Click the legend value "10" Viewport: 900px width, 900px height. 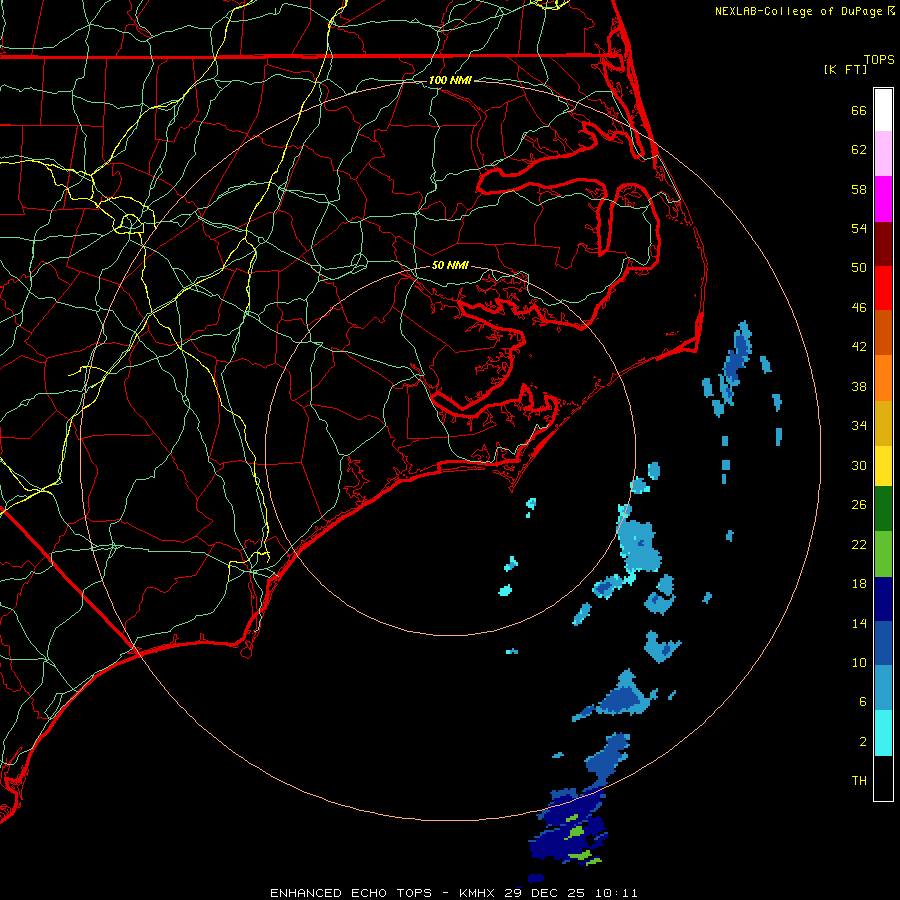tap(859, 663)
